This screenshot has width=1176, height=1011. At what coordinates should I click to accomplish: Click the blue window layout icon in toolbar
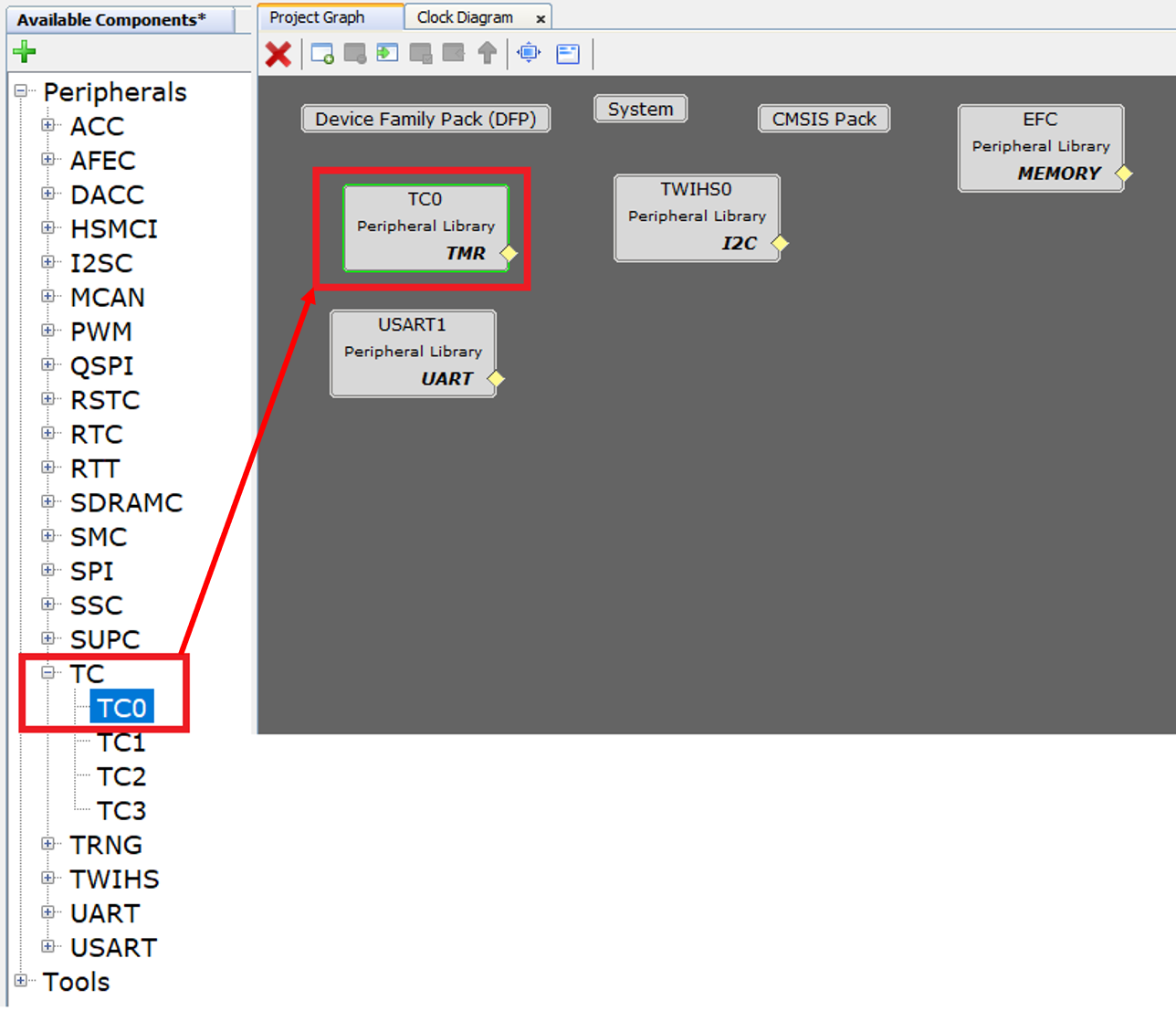[568, 54]
